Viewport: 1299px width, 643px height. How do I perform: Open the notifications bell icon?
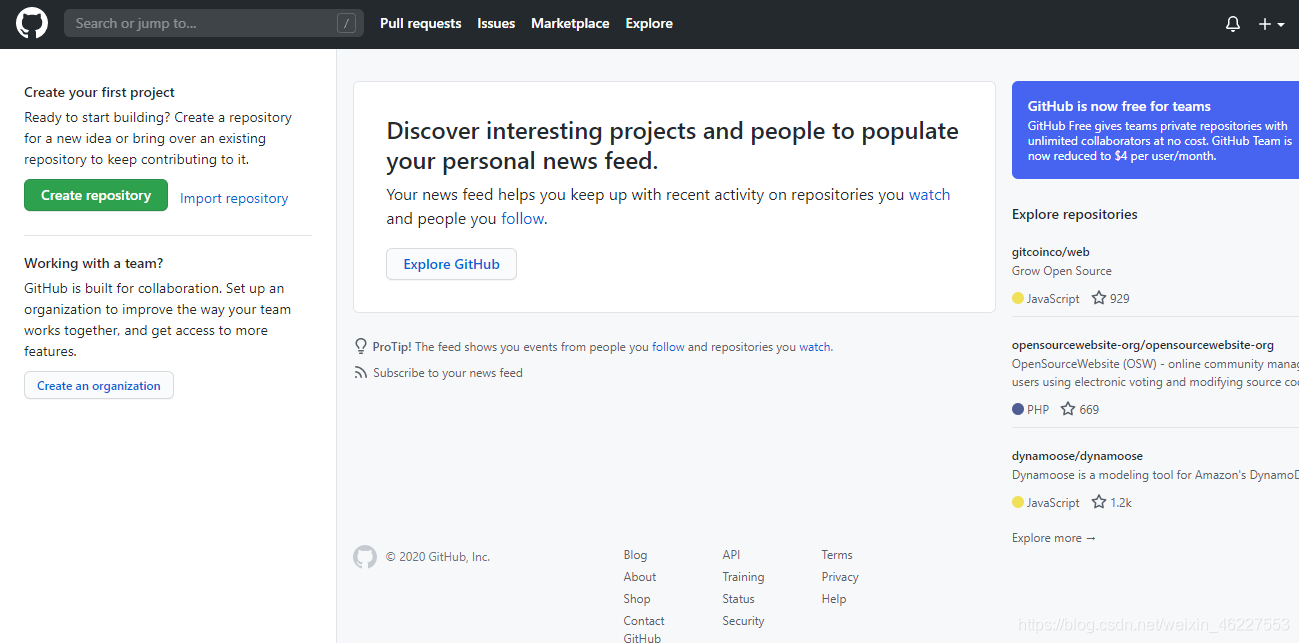(1233, 24)
